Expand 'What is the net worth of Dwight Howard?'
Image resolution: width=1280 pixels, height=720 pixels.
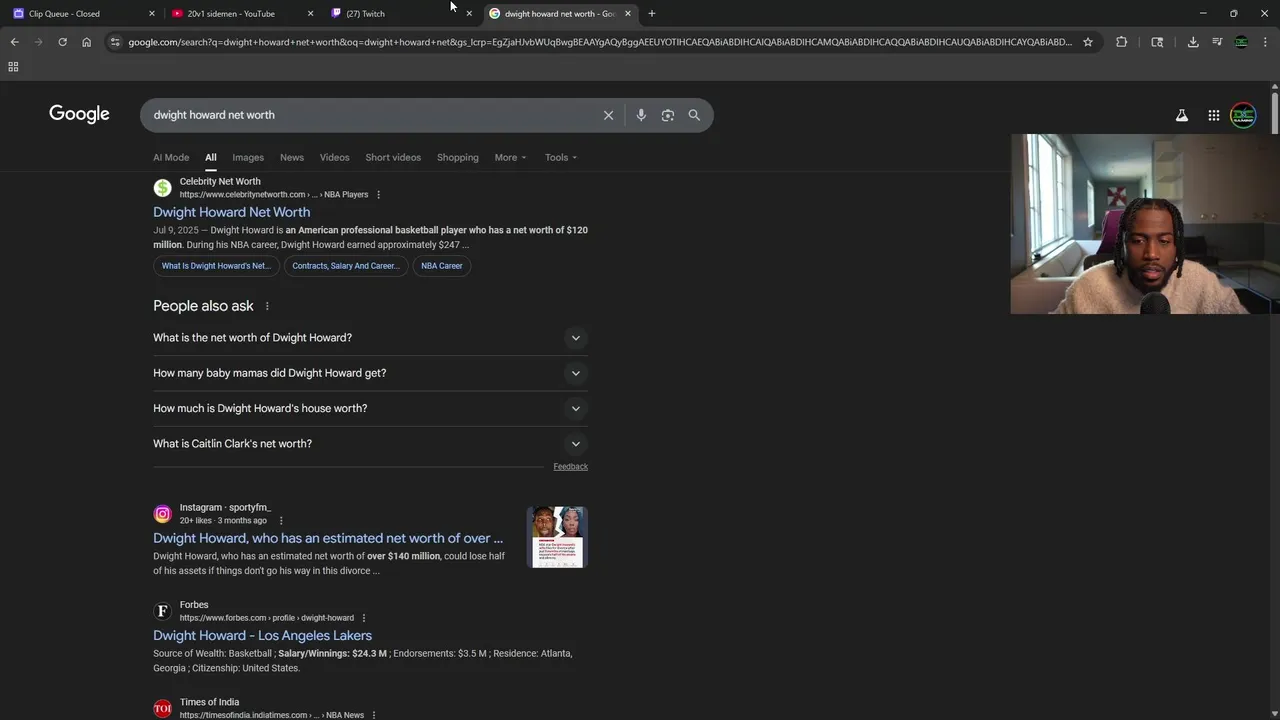click(370, 338)
